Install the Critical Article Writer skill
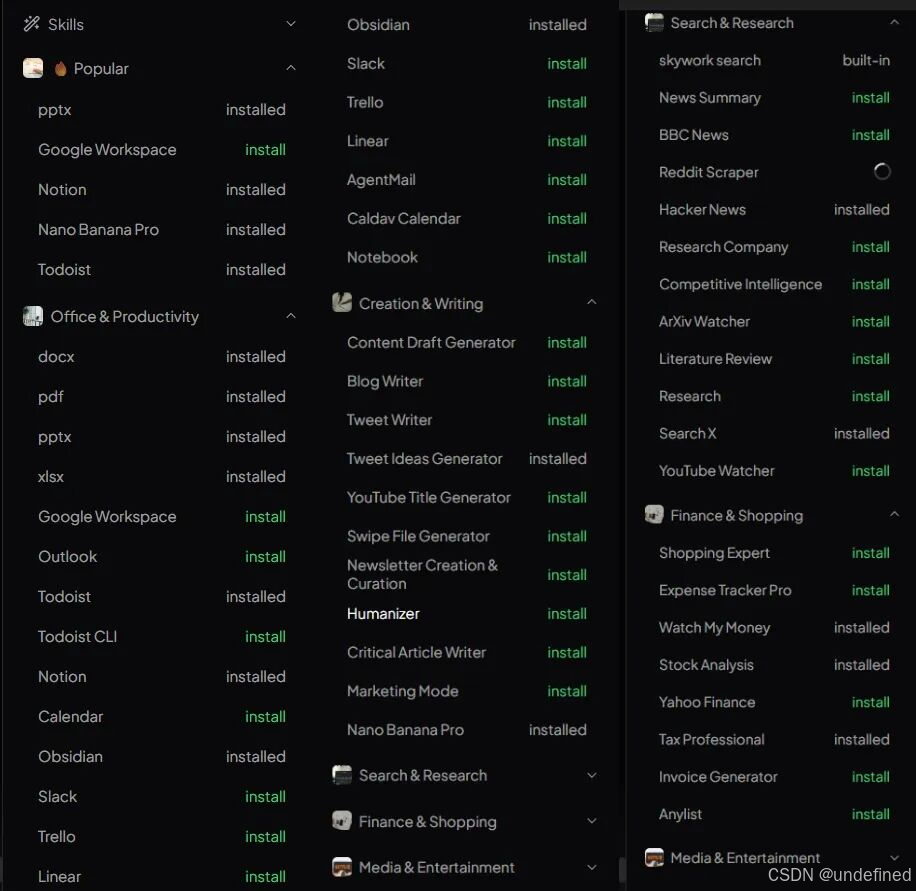This screenshot has width=916, height=891. pos(567,652)
